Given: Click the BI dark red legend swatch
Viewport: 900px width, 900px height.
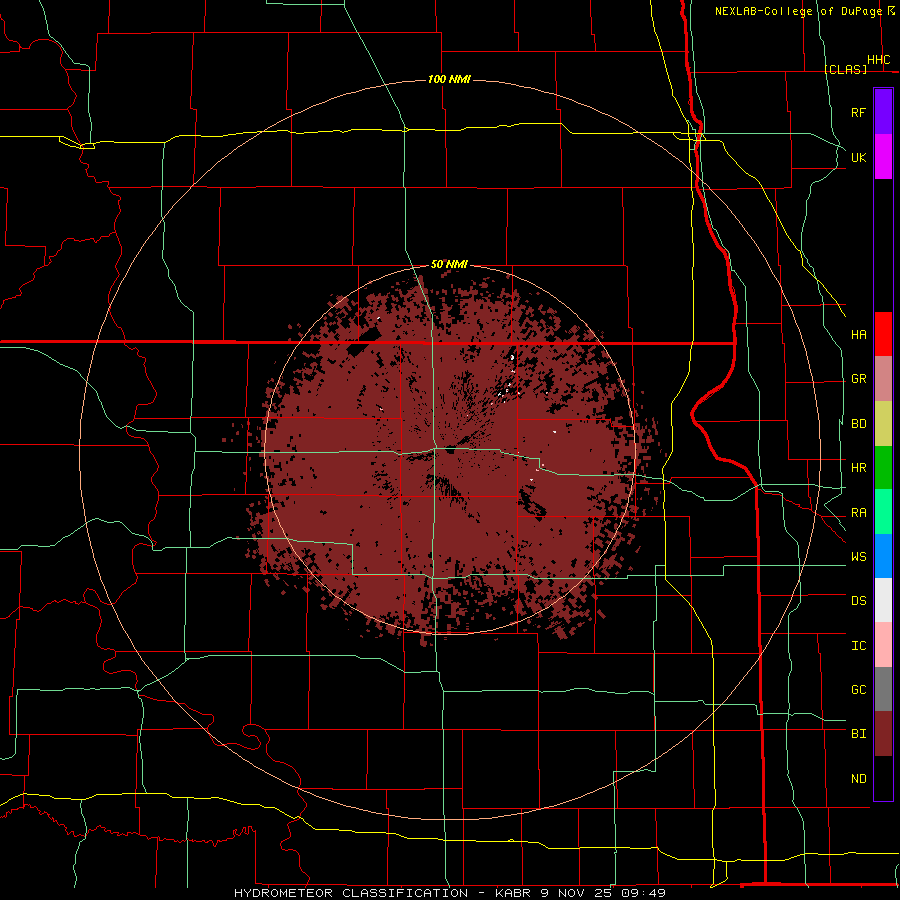Looking at the screenshot, I should (883, 734).
